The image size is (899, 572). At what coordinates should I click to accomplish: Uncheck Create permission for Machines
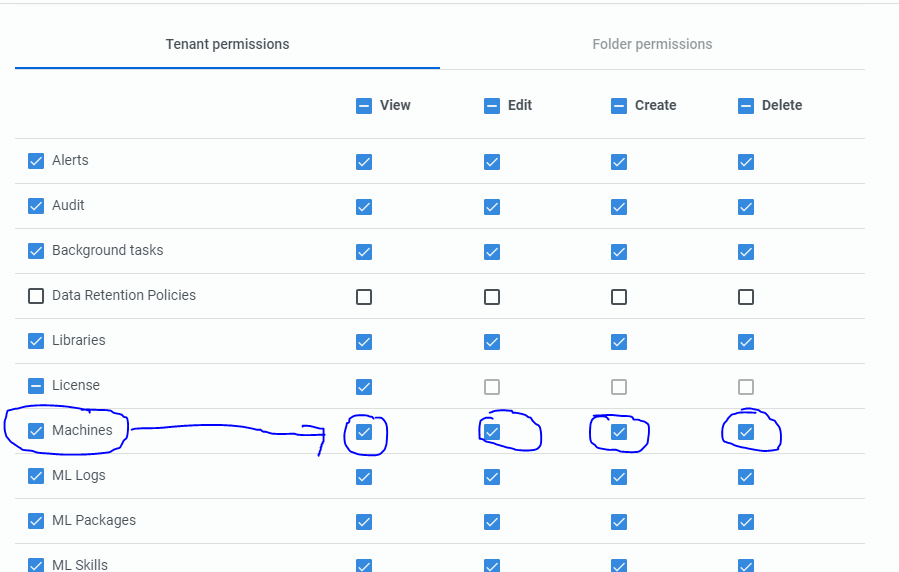tap(619, 432)
